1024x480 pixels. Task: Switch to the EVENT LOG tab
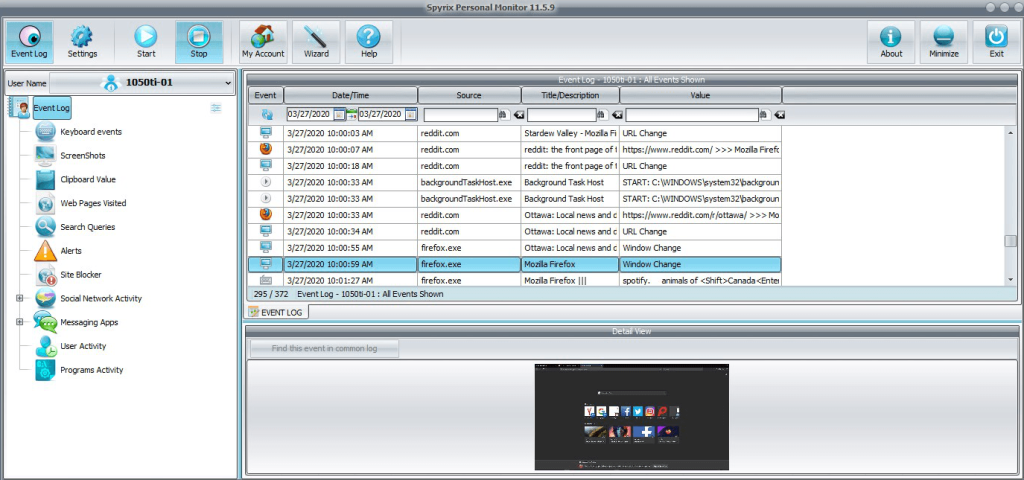277,313
